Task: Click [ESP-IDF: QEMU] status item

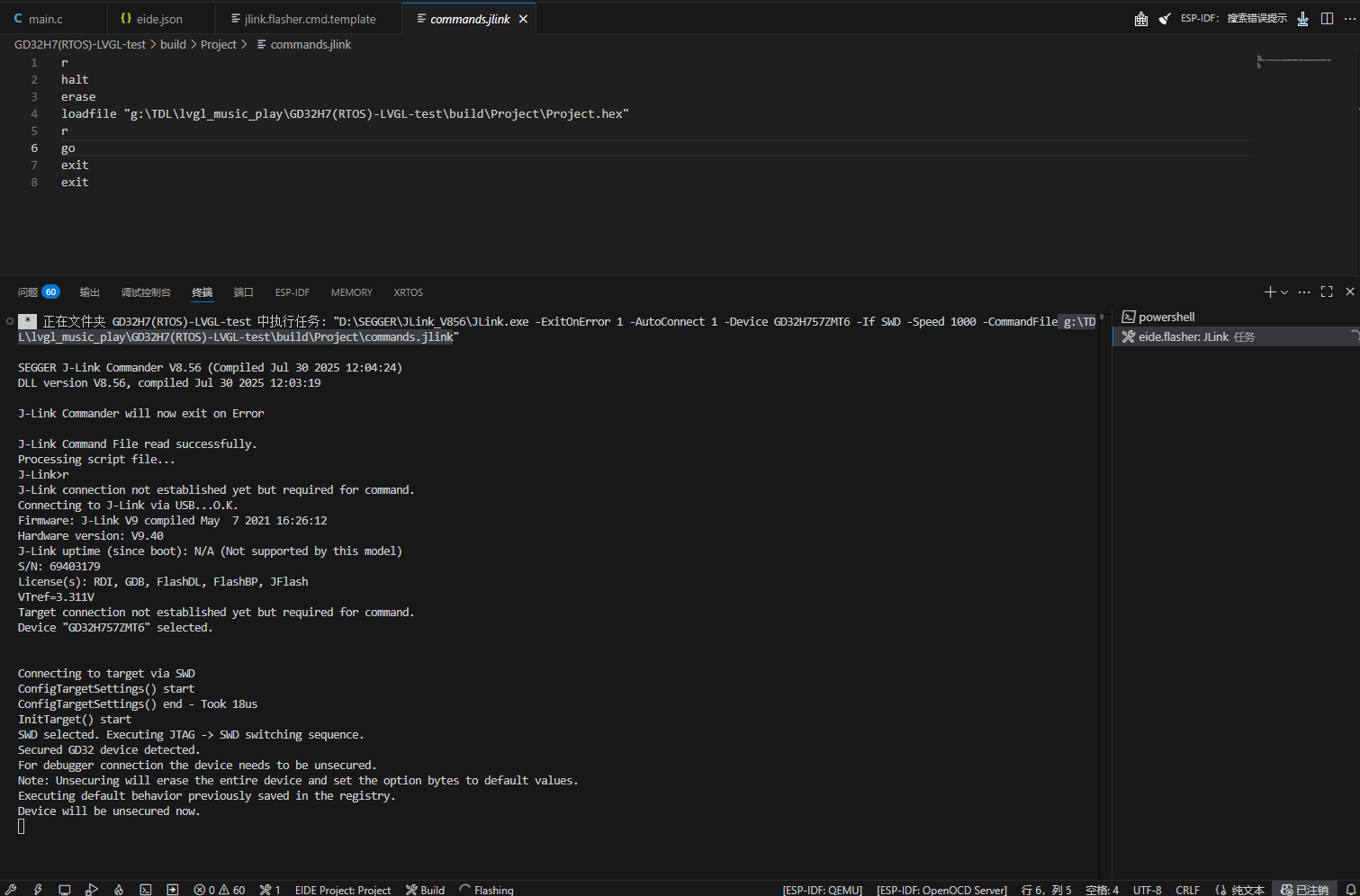Action: point(823,890)
